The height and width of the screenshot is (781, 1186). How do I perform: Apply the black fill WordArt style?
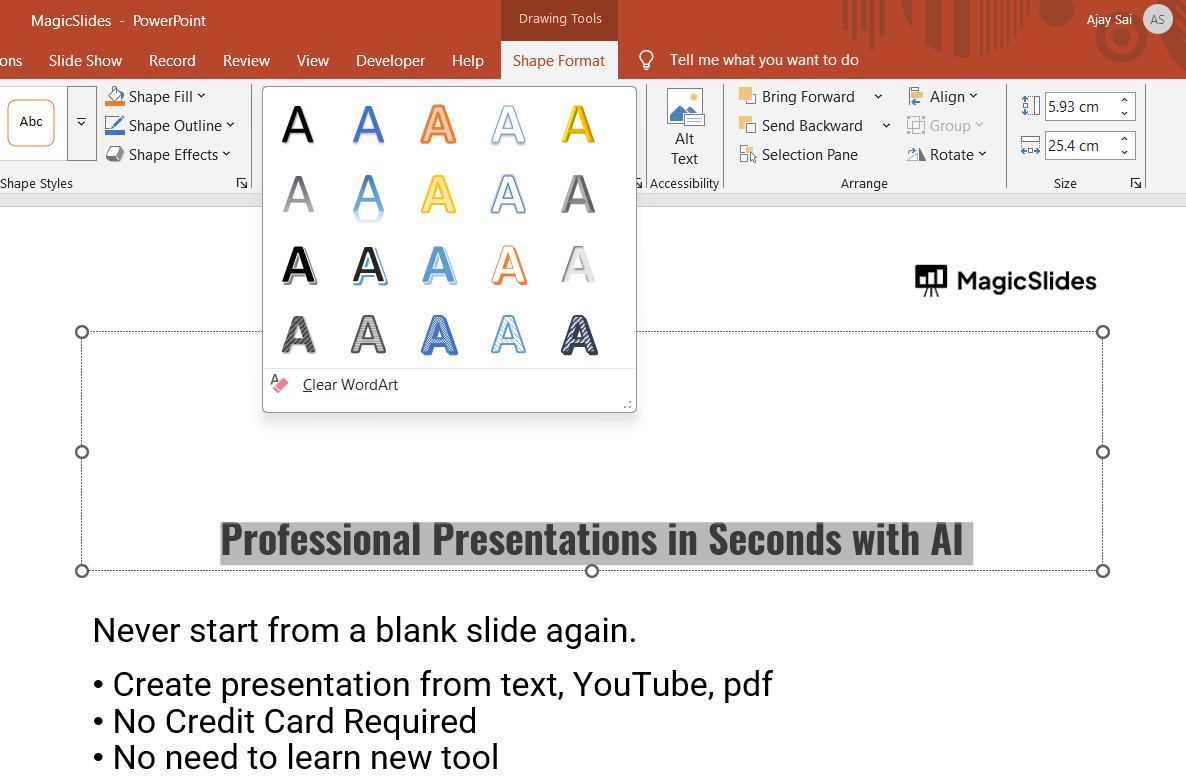coord(298,125)
